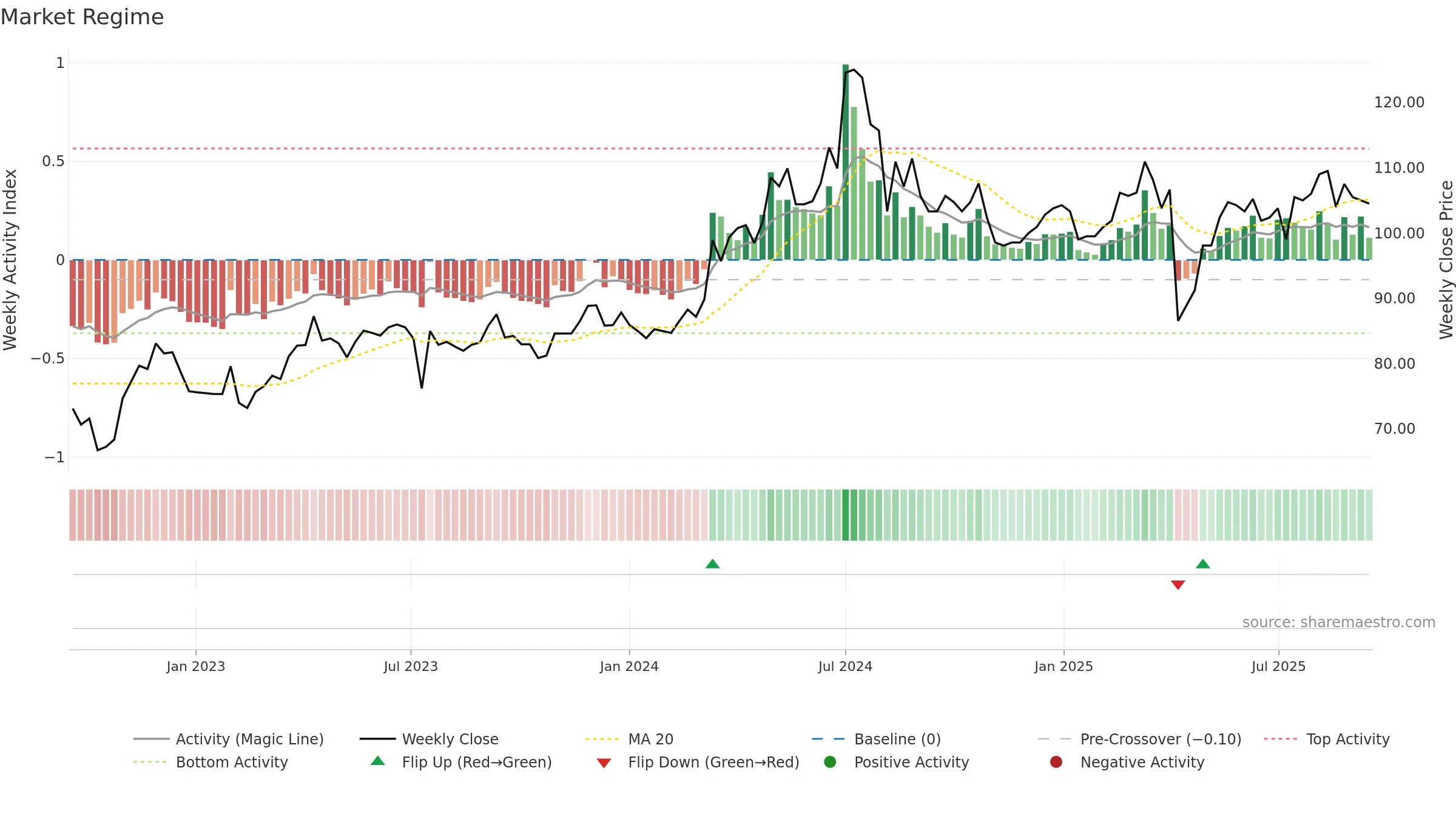This screenshot has width=1456, height=819.
Task: Click the Jan 2025 axis label
Action: 1063,666
